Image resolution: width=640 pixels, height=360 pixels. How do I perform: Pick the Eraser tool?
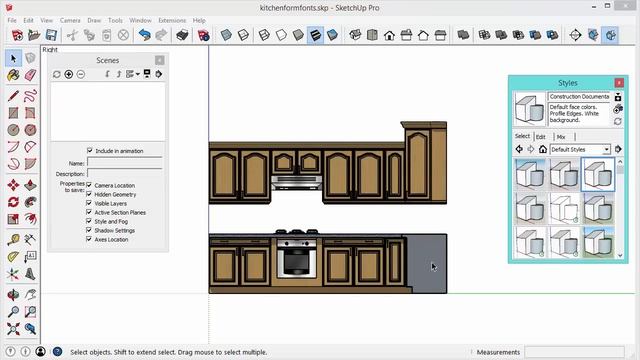click(30, 75)
